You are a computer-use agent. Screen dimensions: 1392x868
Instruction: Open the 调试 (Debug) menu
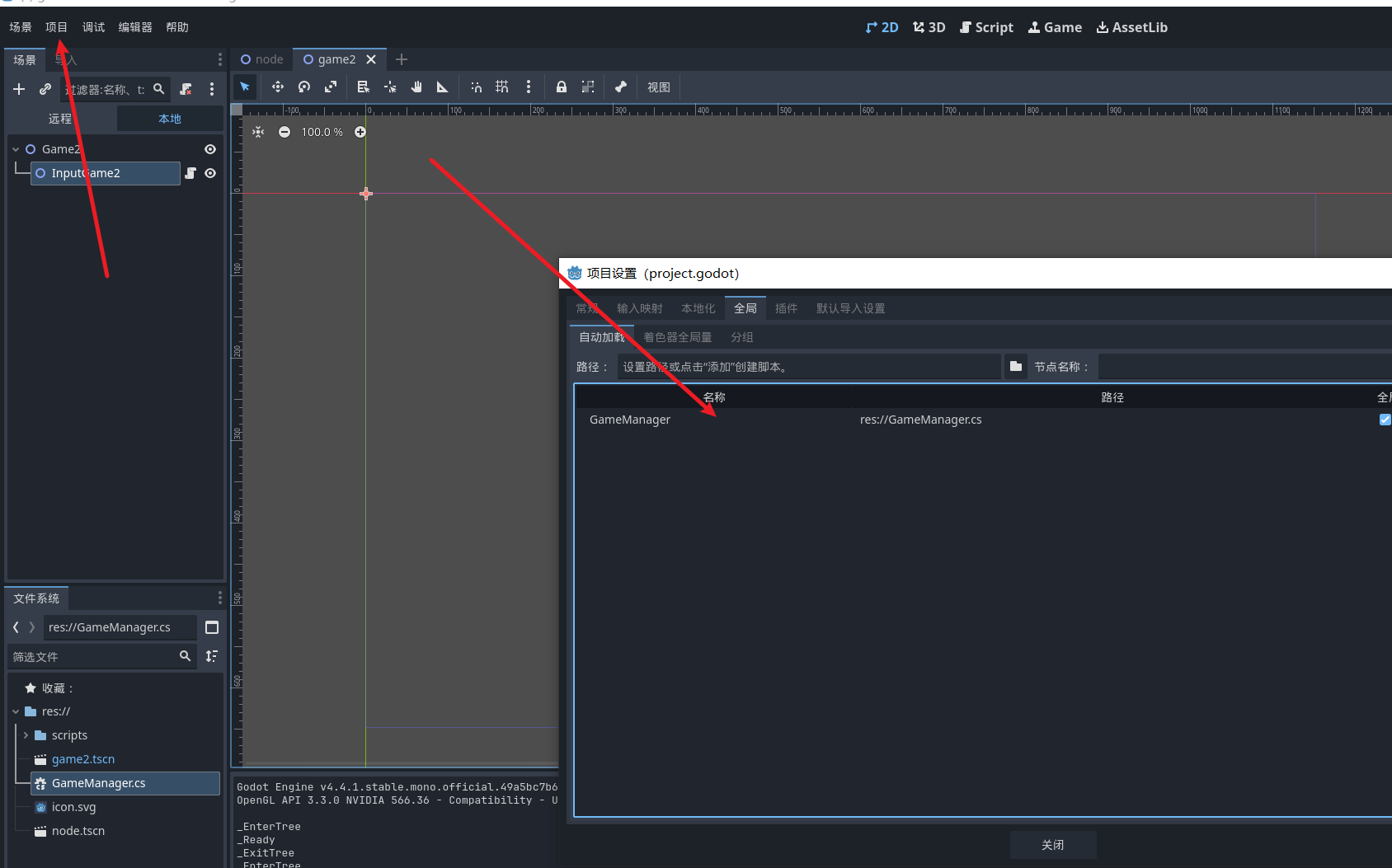point(93,27)
